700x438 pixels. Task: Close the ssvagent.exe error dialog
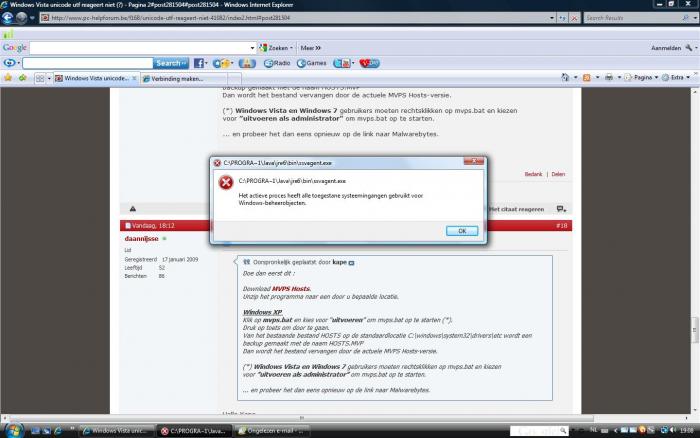(474, 161)
